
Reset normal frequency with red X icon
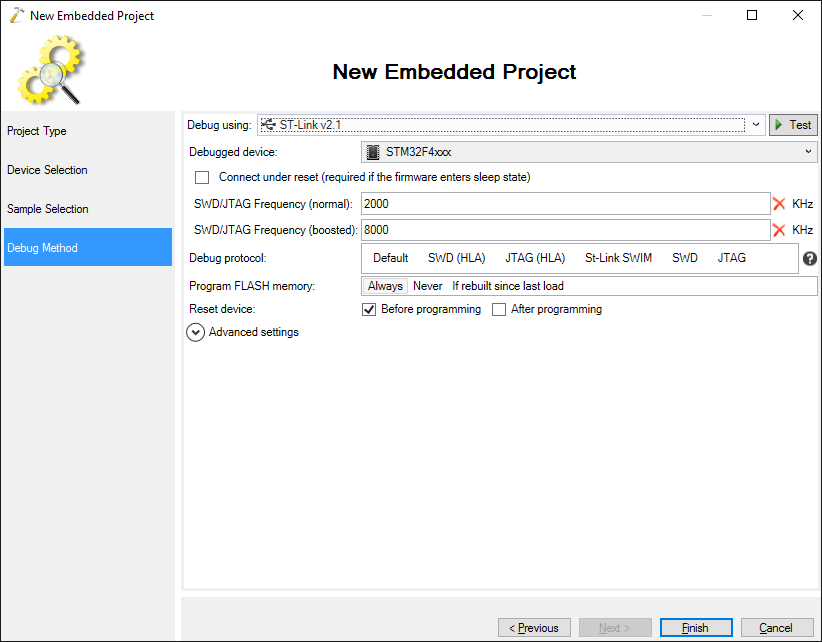[779, 204]
